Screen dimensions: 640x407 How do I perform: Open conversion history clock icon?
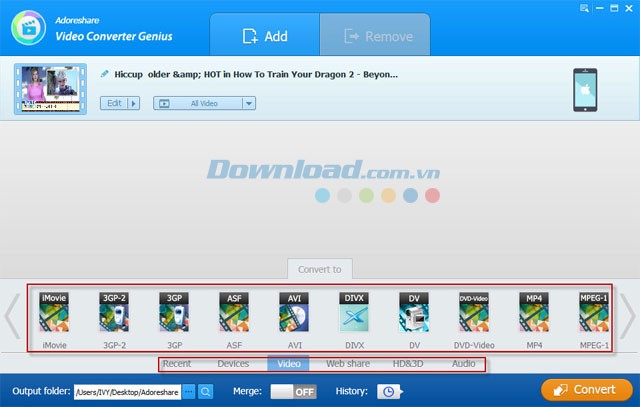click(x=390, y=392)
